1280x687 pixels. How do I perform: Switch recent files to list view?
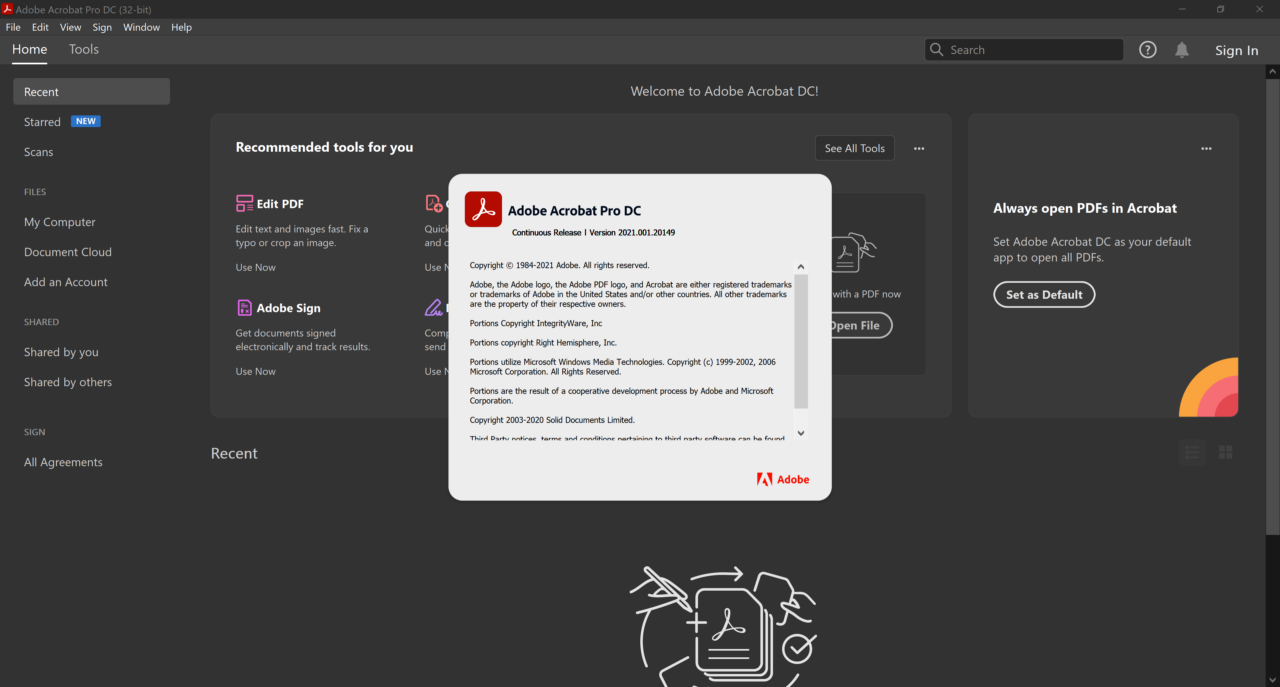click(x=1192, y=453)
